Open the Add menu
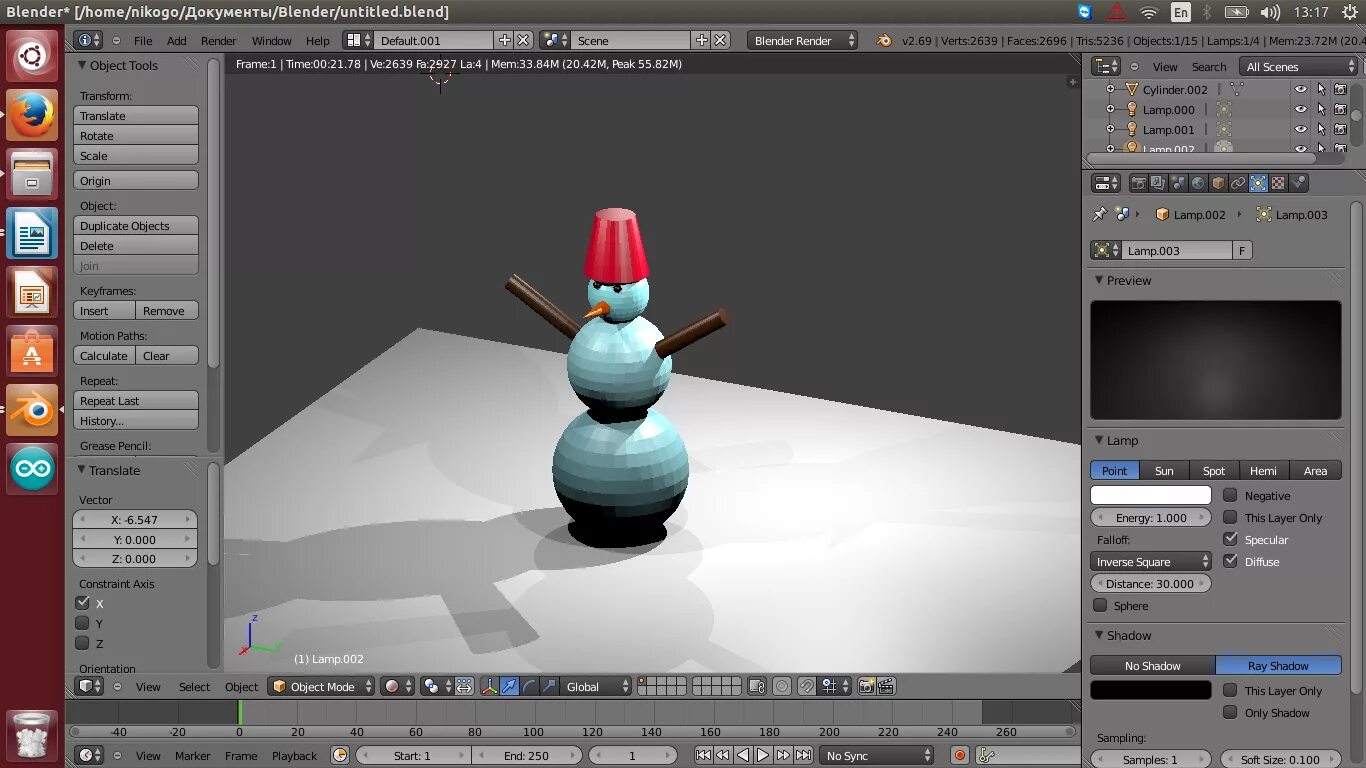1366x768 pixels. coord(176,41)
